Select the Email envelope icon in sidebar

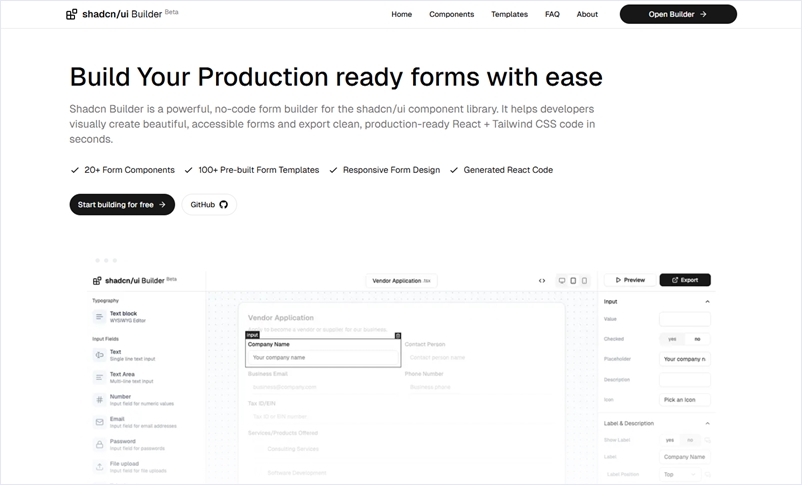[x=99, y=421]
